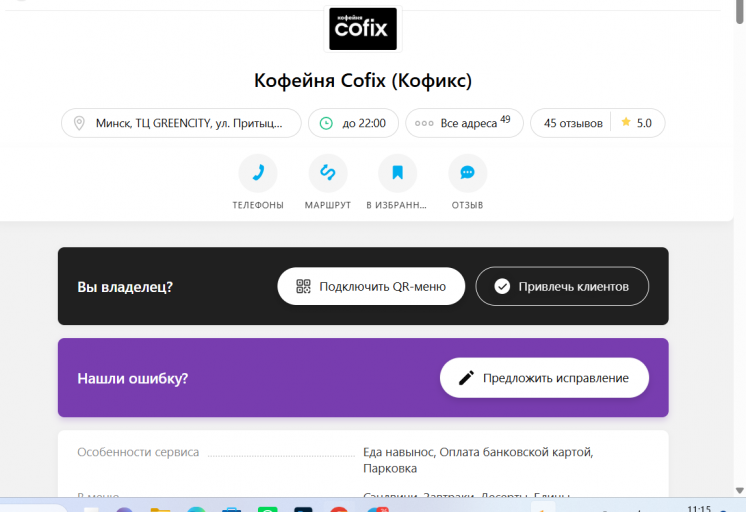Click the text 'Вы владелец?'
The height and width of the screenshot is (512, 746).
[125, 287]
